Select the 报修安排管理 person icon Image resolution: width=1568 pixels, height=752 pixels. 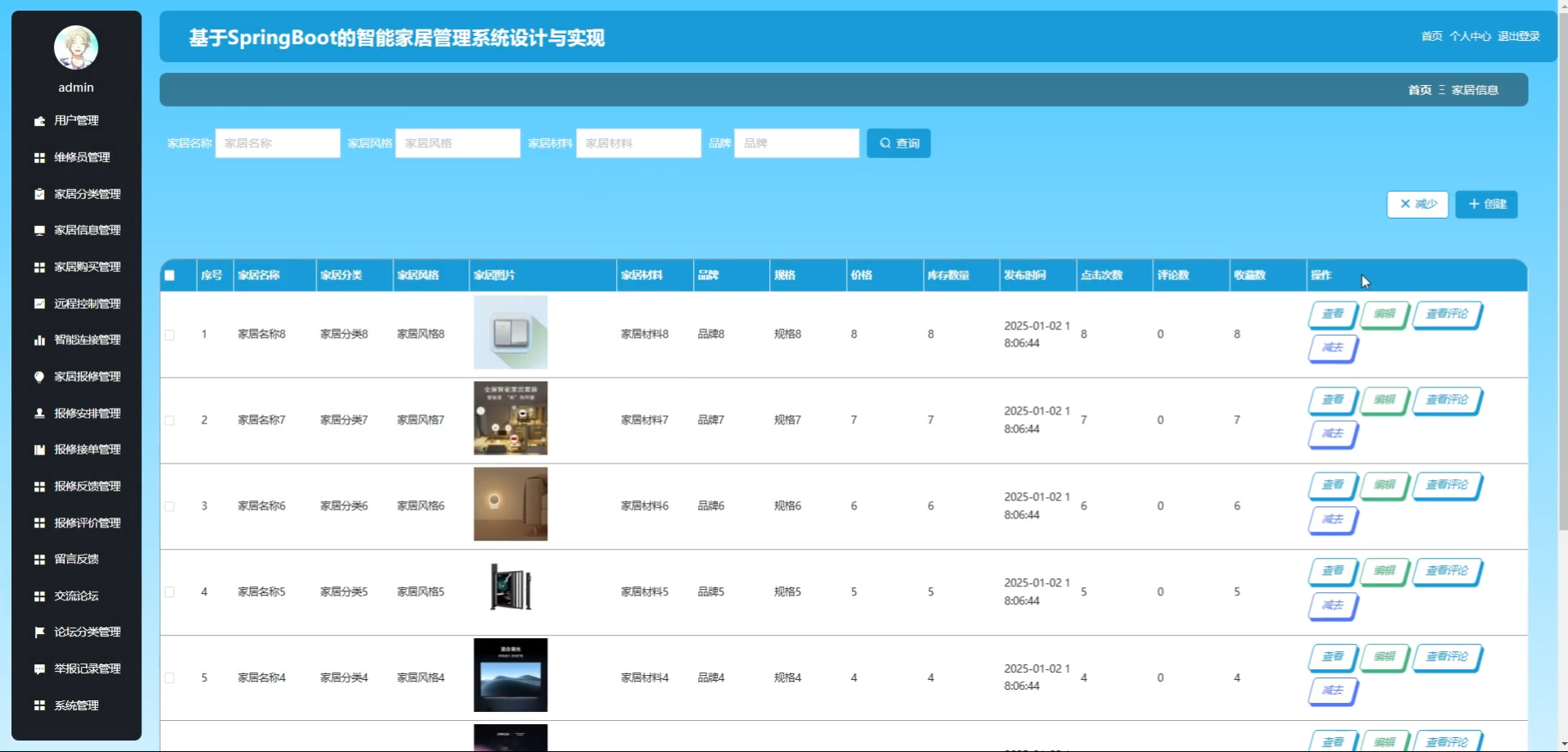(39, 414)
